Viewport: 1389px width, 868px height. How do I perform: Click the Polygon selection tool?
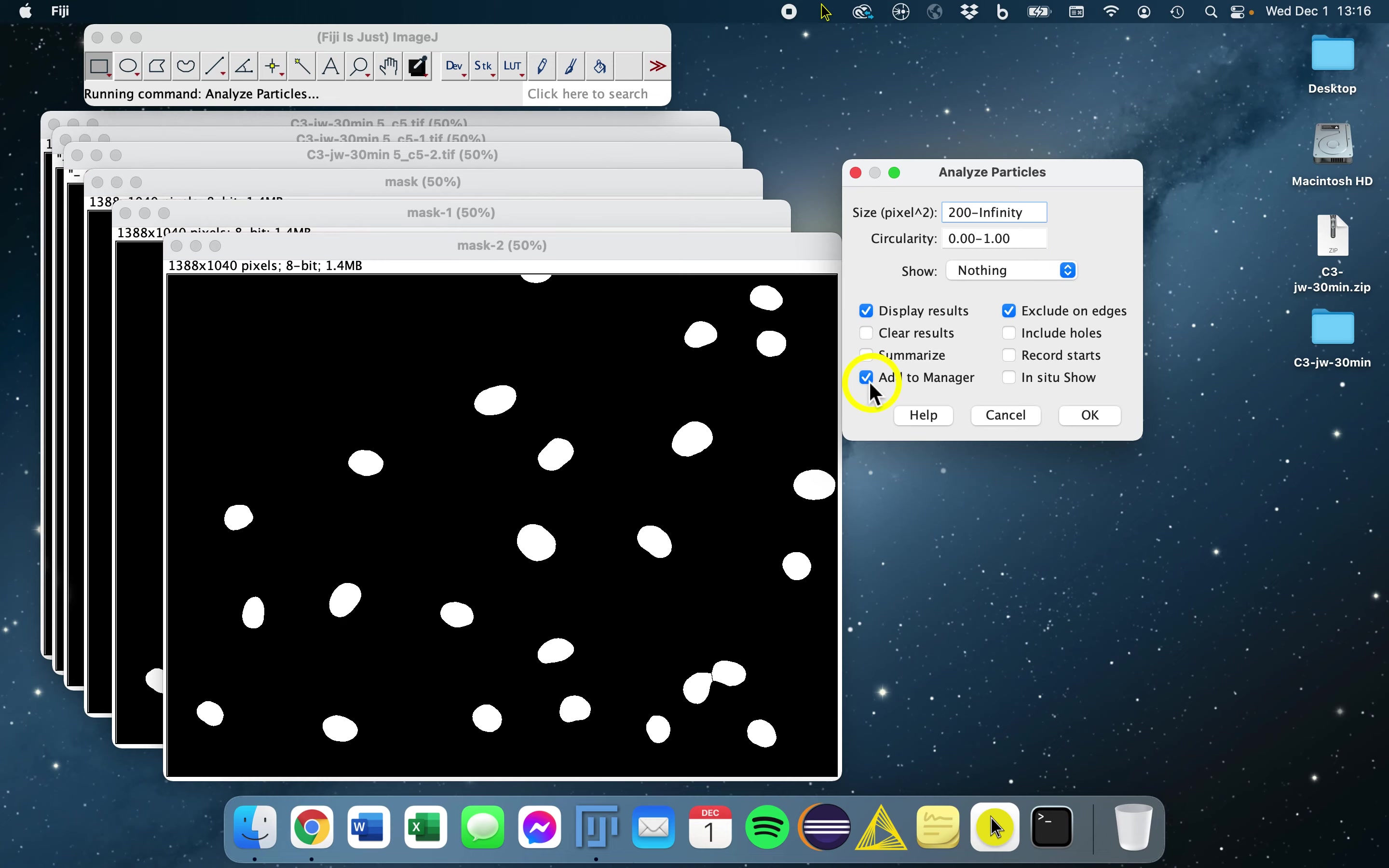[x=157, y=66]
